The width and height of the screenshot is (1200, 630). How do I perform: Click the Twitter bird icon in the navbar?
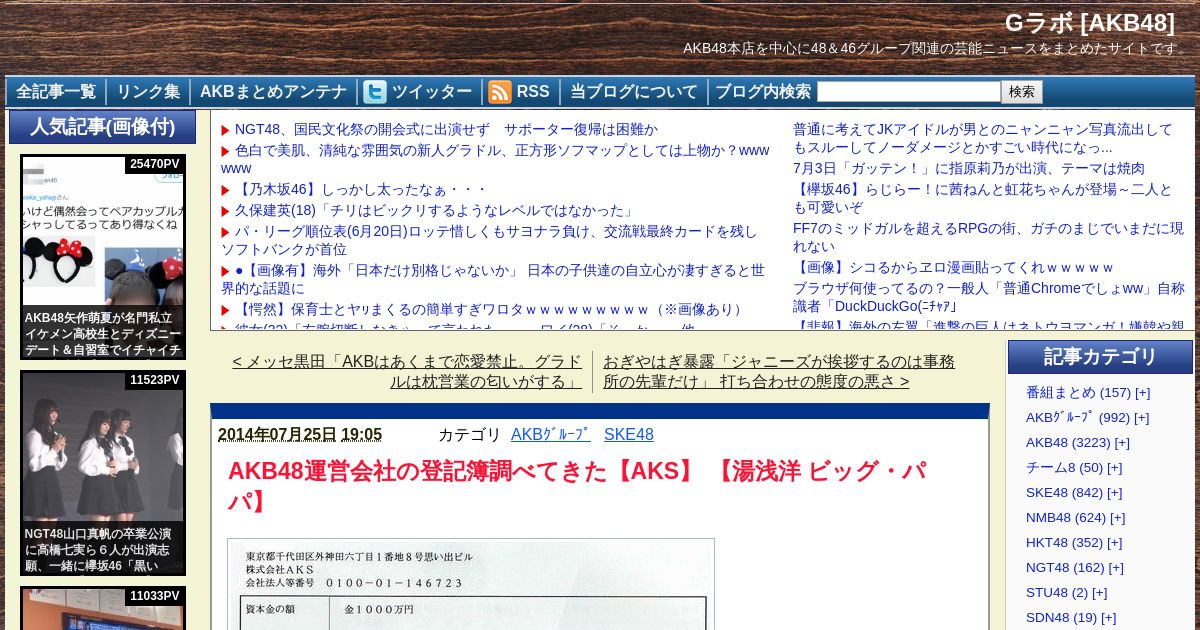375,92
